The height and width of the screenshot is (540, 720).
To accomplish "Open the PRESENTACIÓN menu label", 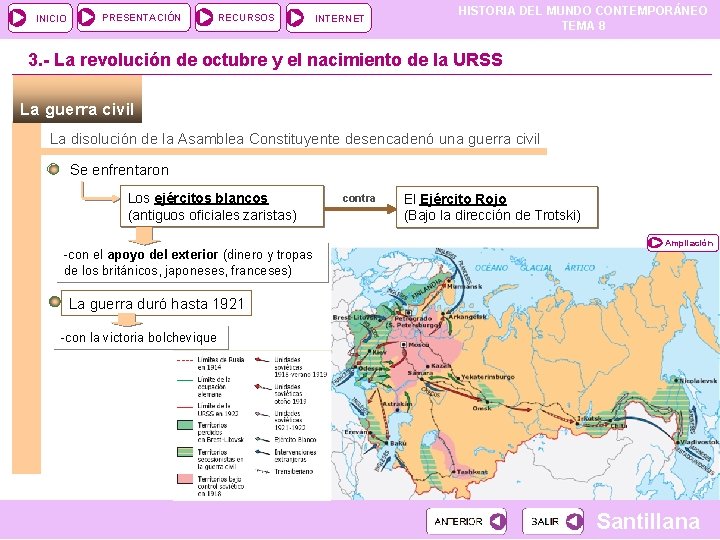I will (141, 17).
